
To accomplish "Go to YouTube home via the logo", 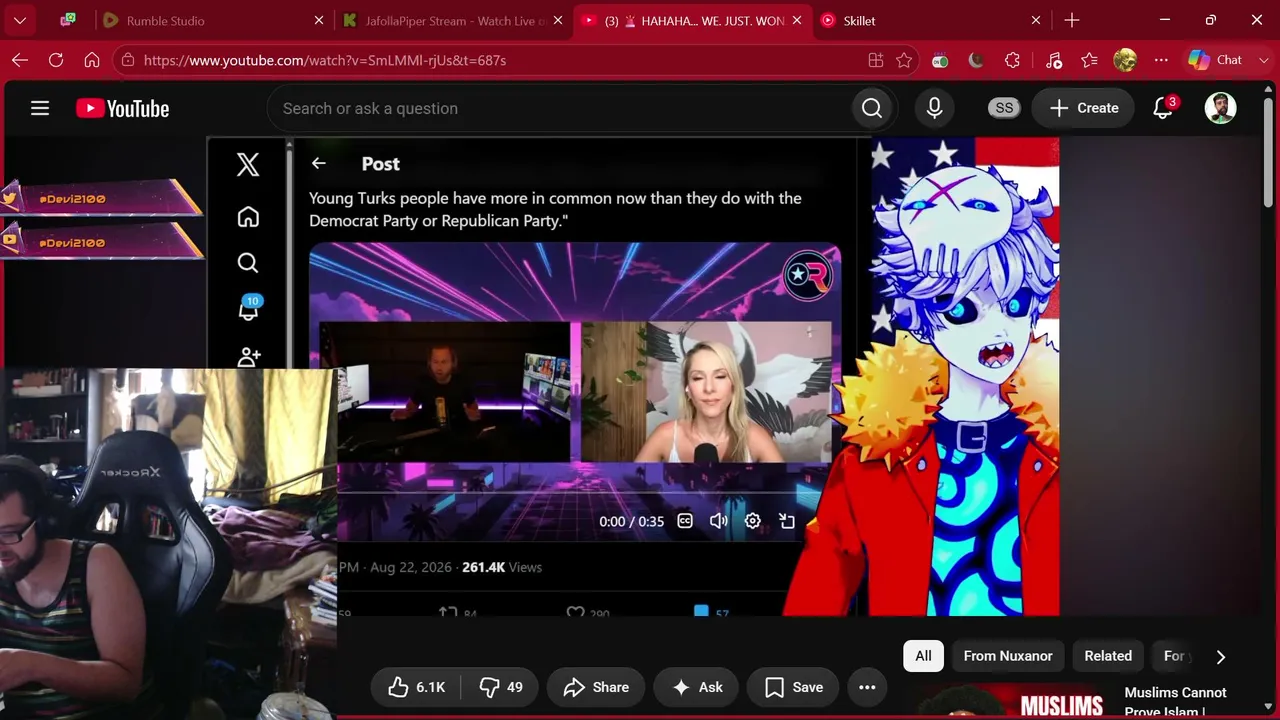I will [123, 108].
